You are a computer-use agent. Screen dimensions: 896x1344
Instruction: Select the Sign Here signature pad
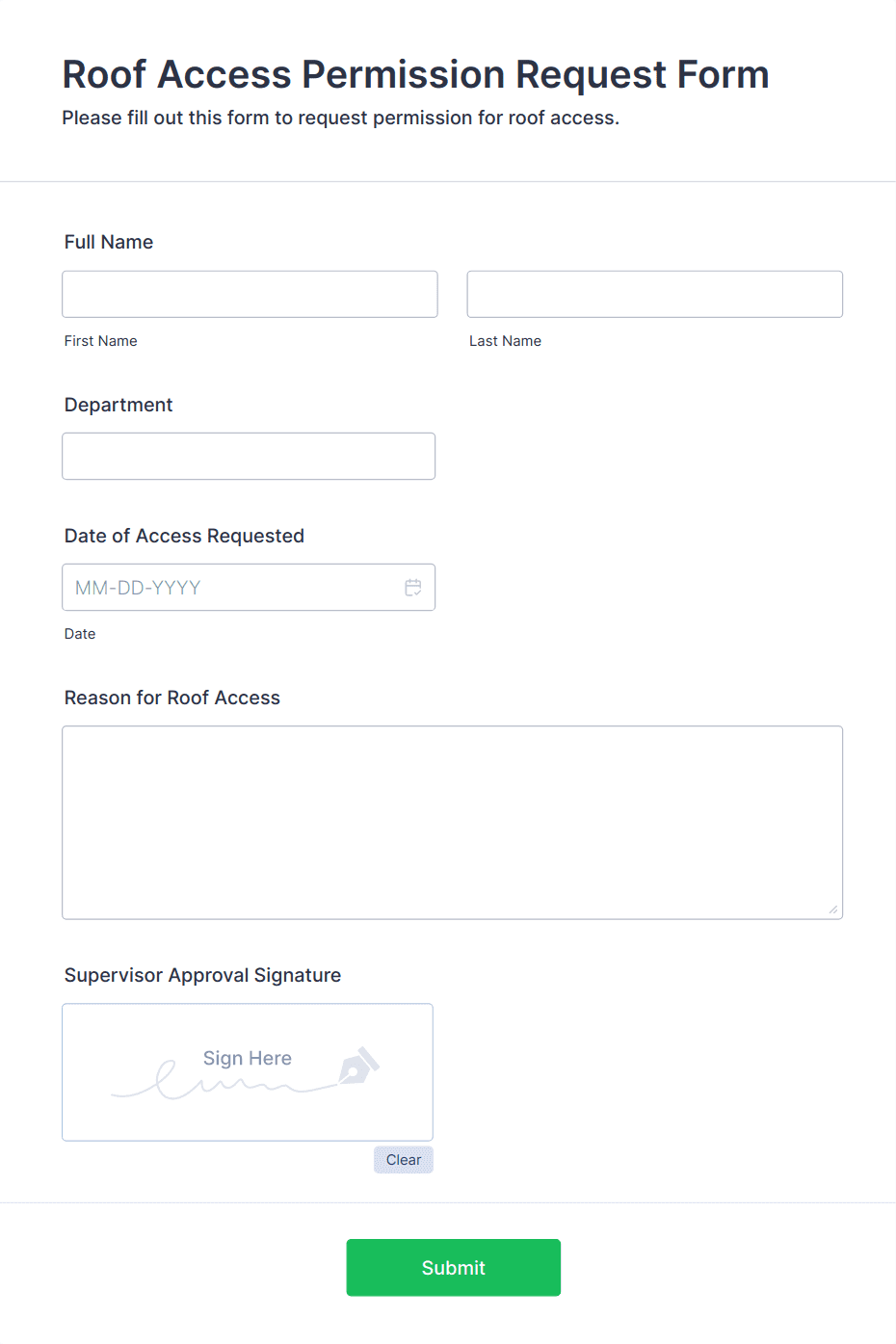pos(247,1071)
